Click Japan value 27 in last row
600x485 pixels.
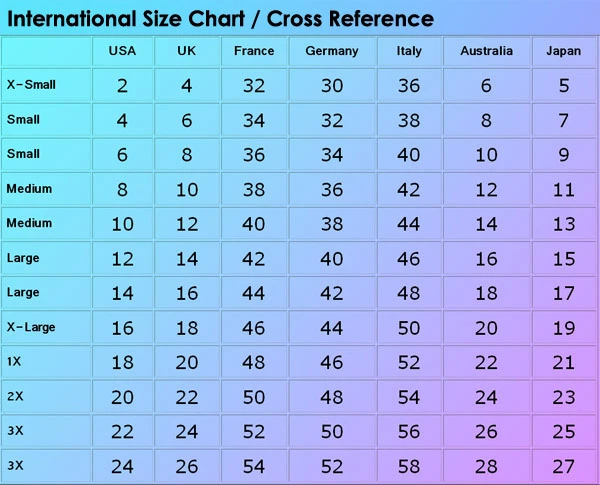point(563,467)
